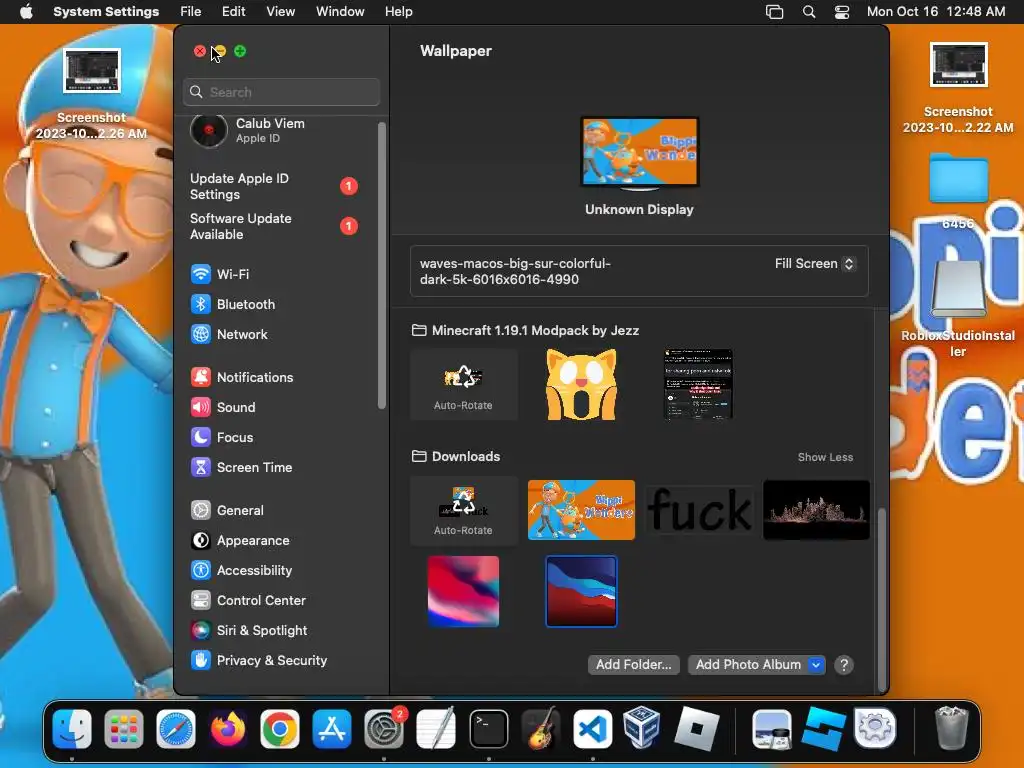The image size is (1024, 768).
Task: Click the sidebar scrollbar
Action: pyautogui.click(x=381, y=266)
